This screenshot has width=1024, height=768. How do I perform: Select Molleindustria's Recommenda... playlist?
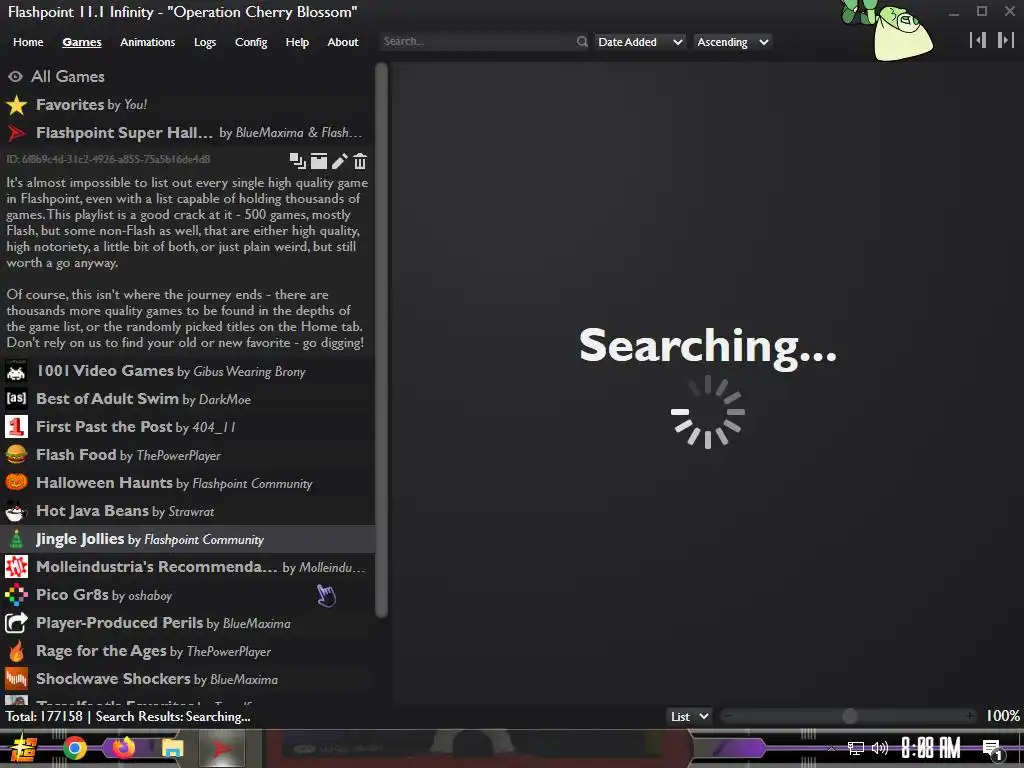click(x=187, y=567)
